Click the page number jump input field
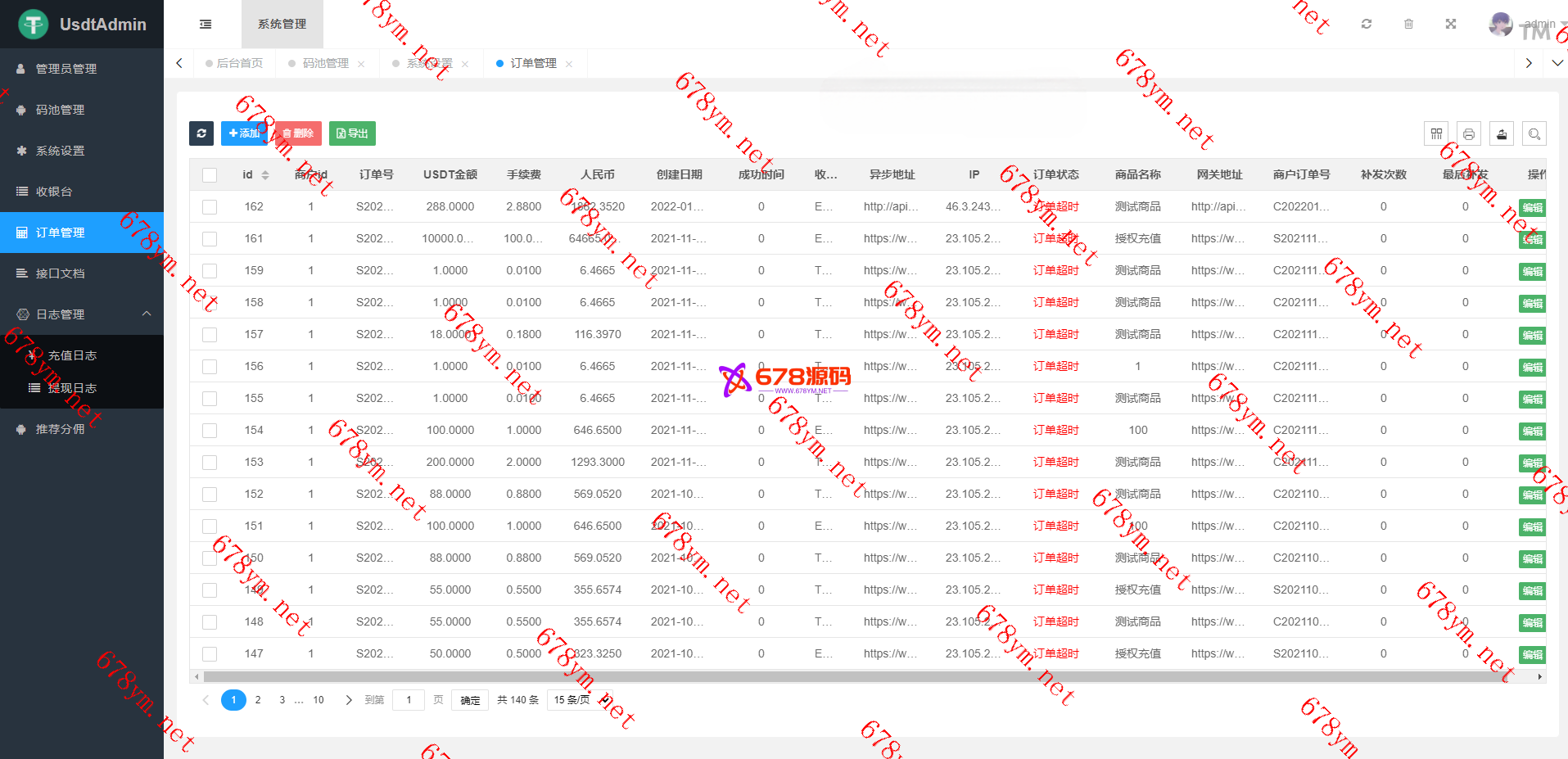Image resolution: width=1568 pixels, height=759 pixels. 409,700
